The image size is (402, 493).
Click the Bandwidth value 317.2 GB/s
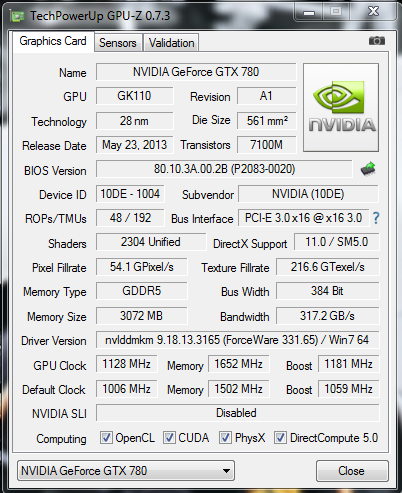click(x=328, y=315)
